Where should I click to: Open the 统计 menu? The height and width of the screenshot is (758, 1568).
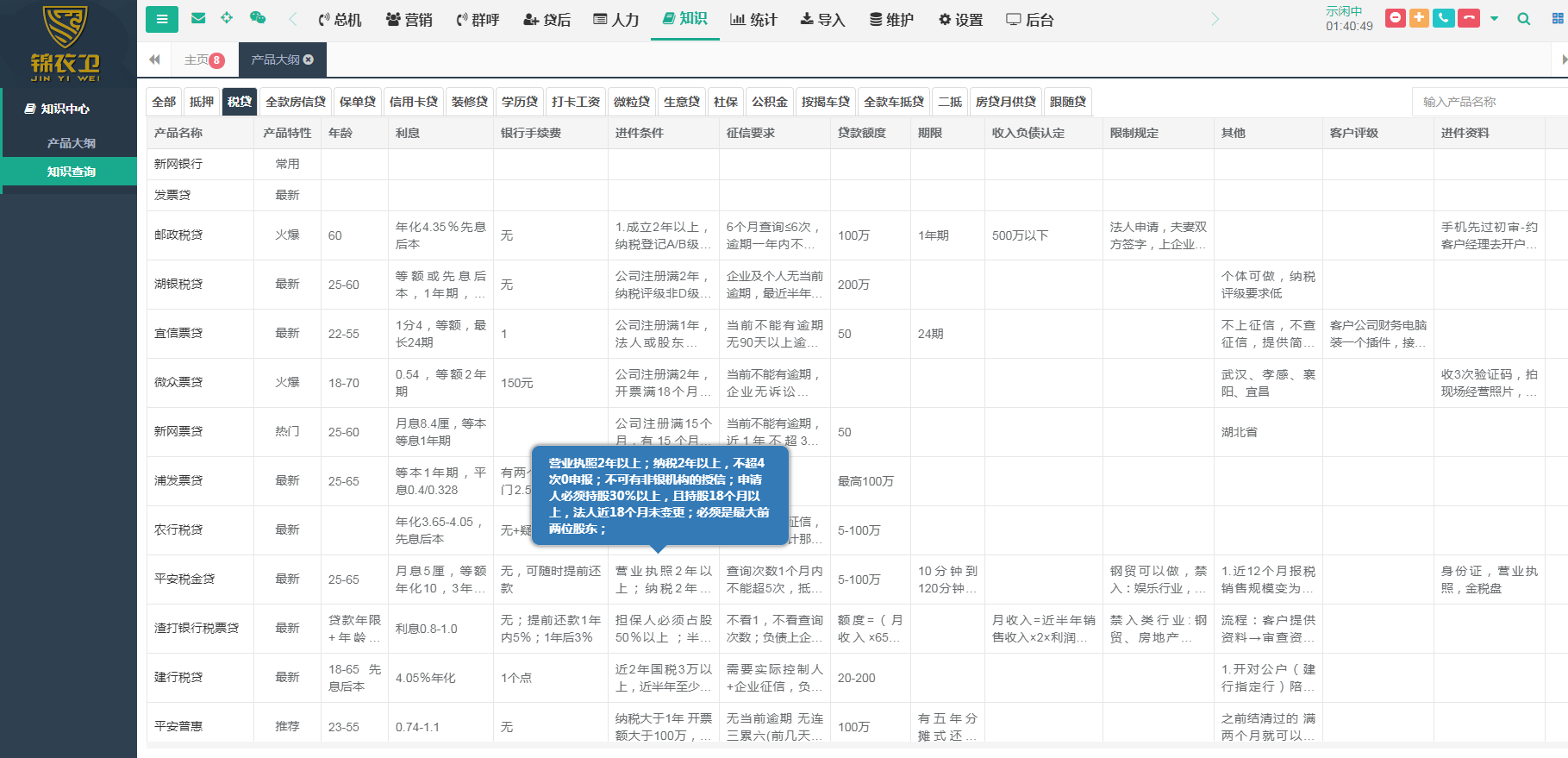click(x=753, y=19)
